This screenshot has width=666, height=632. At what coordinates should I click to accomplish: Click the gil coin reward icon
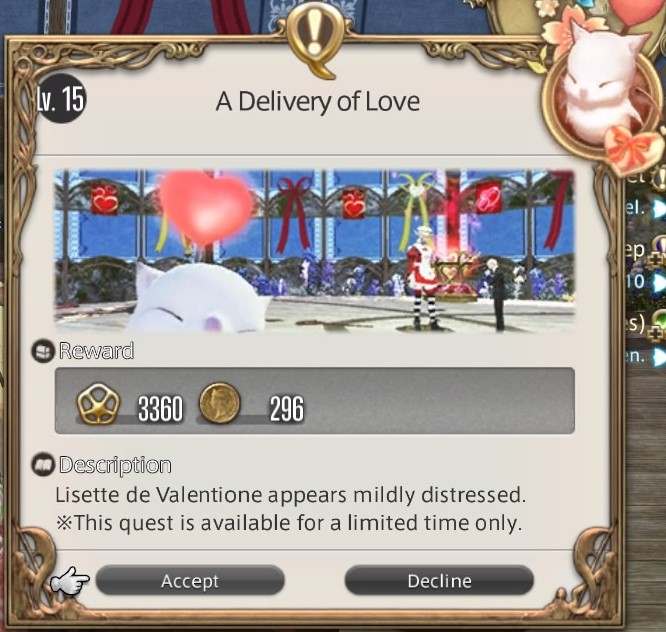click(220, 403)
